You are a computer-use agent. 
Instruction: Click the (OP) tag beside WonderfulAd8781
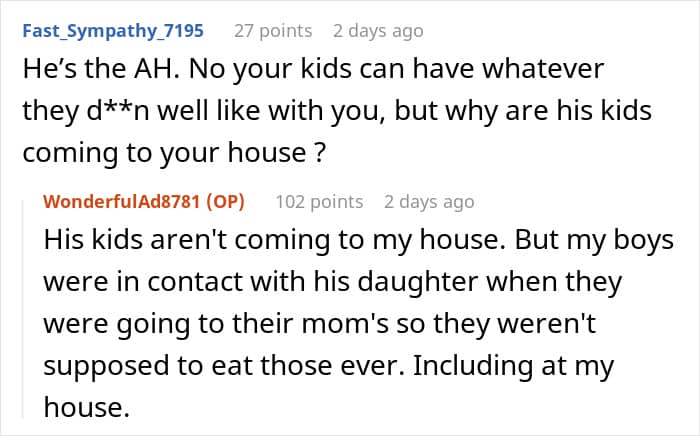coord(225,202)
